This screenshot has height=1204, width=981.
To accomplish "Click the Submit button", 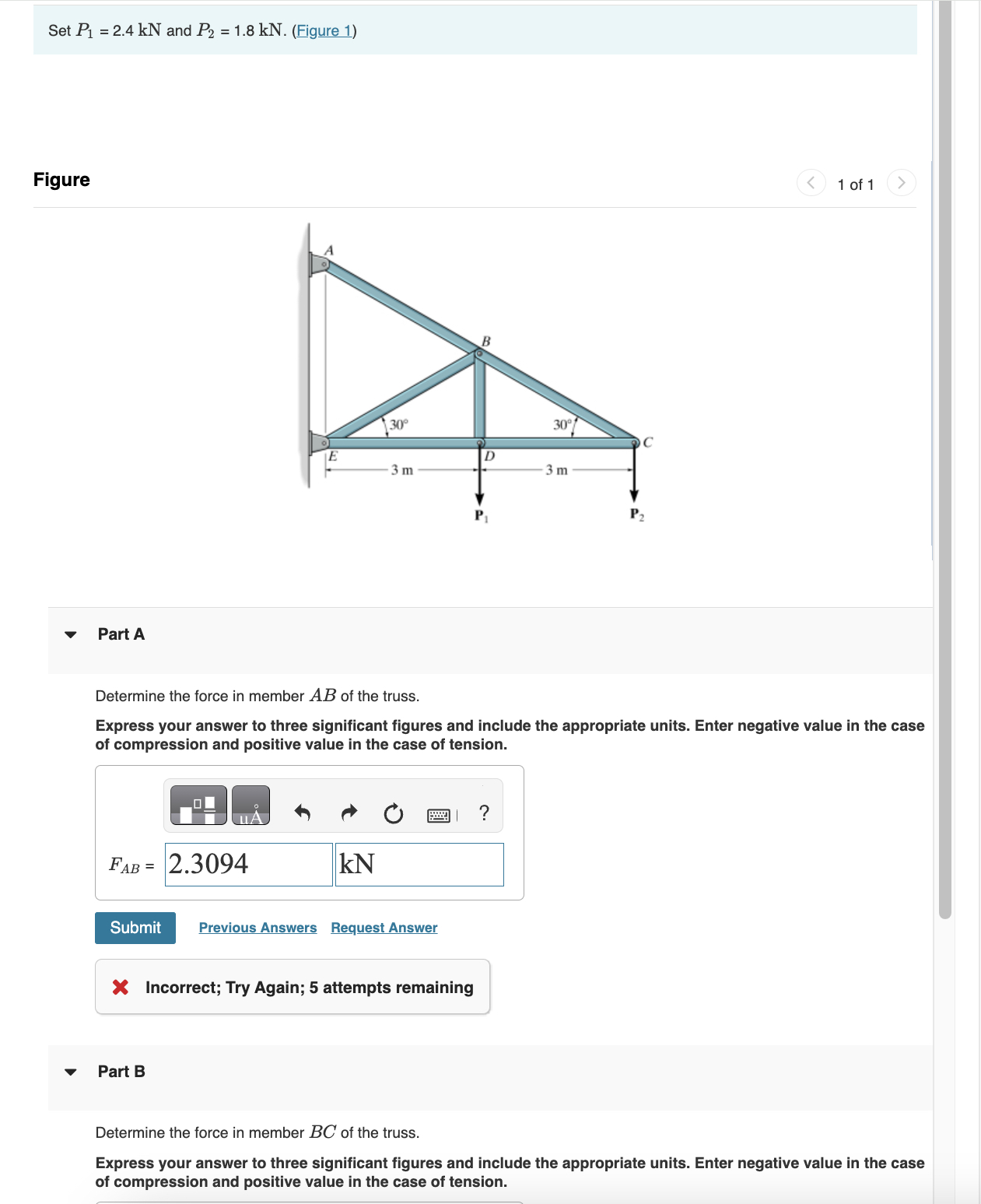I will [135, 927].
